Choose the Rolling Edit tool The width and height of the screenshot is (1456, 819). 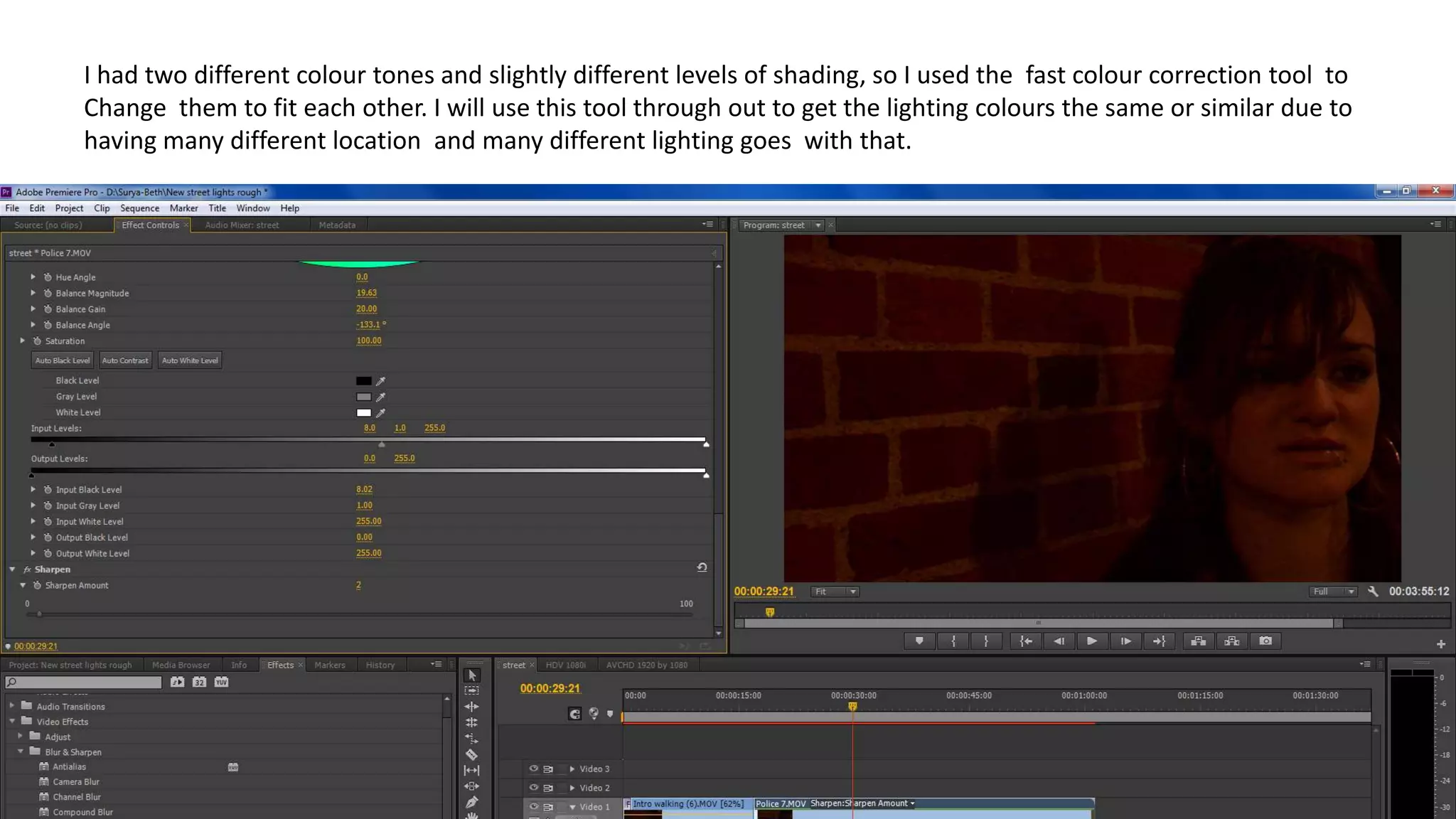click(471, 722)
